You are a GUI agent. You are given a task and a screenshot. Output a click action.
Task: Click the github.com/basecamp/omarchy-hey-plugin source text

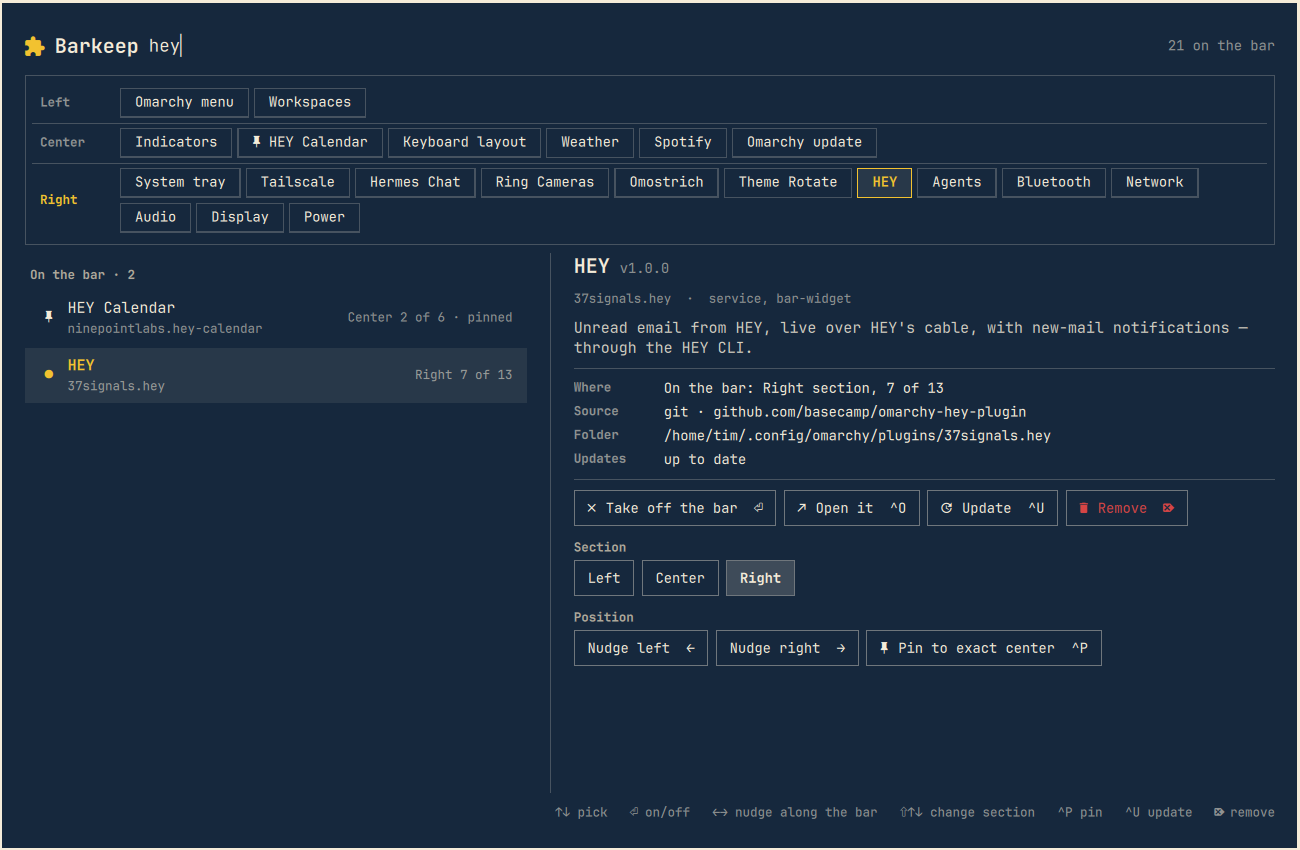[870, 412]
